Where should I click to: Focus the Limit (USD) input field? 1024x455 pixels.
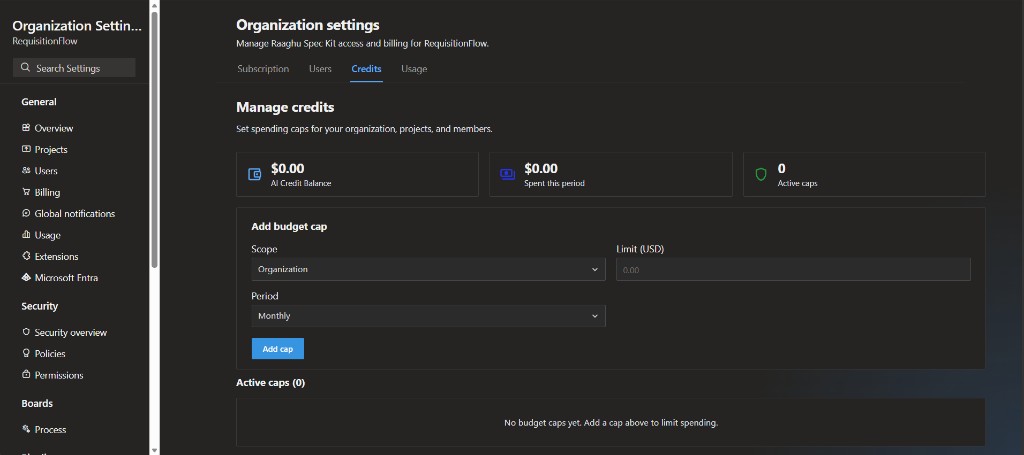tap(793, 269)
